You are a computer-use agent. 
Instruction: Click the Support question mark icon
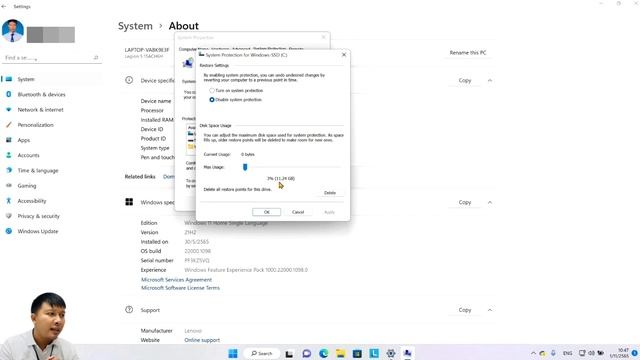(129, 310)
